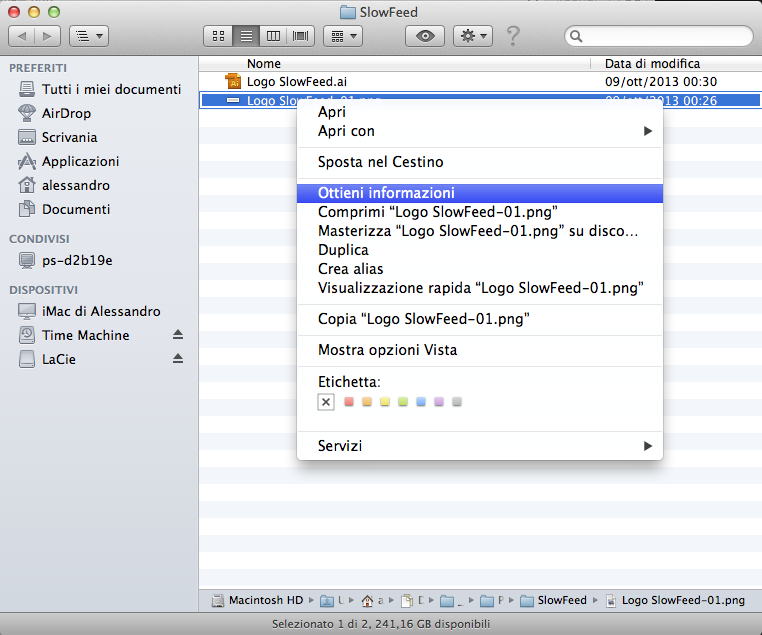Click the SlowFeed folder in path bar
Image resolution: width=762 pixels, height=635 pixels.
[x=554, y=601]
